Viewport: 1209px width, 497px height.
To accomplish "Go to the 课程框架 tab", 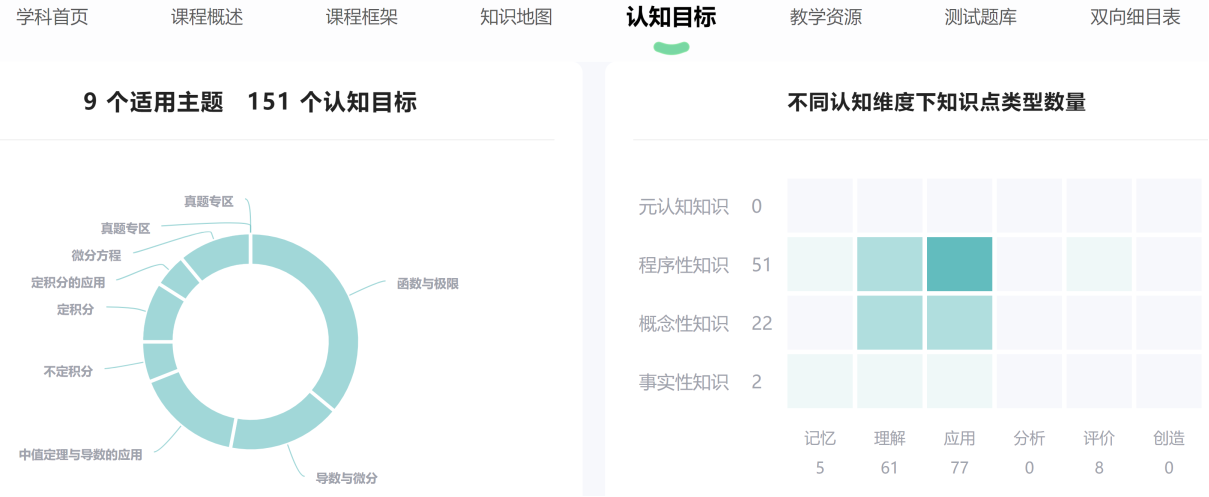I will point(361,17).
